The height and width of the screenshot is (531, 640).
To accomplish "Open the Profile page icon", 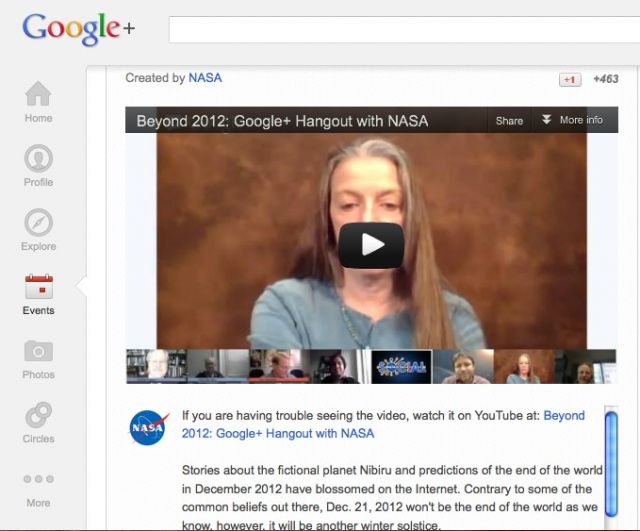I will 39,159.
